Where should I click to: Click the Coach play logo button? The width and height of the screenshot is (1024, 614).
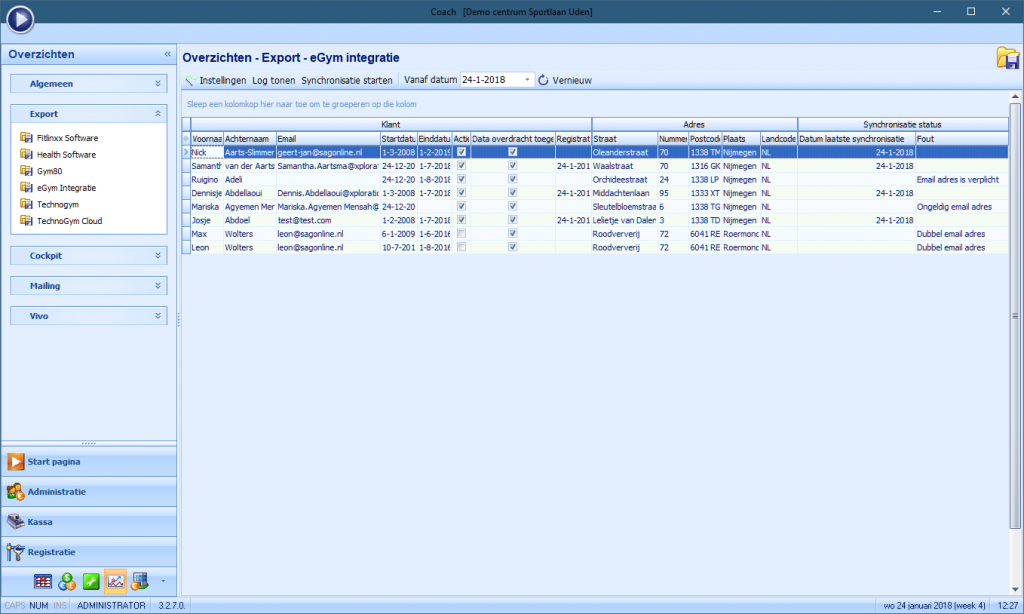click(x=21, y=19)
